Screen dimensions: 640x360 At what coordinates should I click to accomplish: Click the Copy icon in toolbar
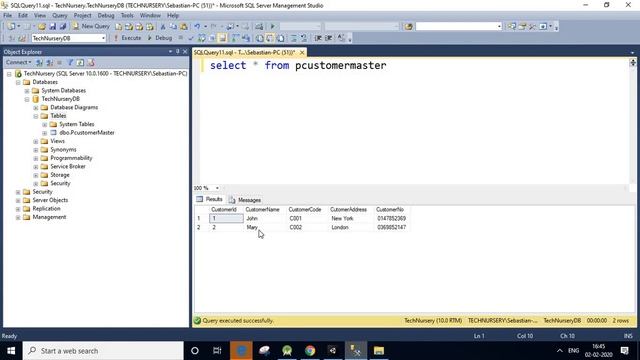(x=173, y=27)
